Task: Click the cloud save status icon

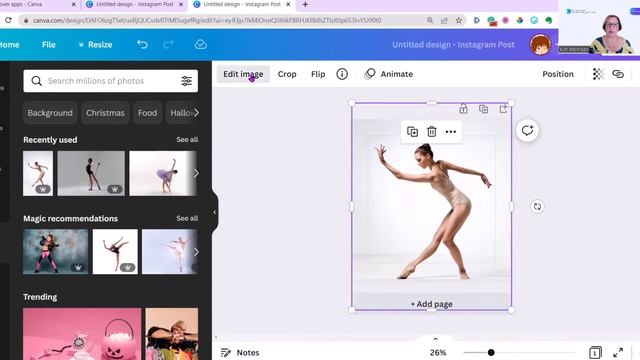Action: tap(200, 44)
